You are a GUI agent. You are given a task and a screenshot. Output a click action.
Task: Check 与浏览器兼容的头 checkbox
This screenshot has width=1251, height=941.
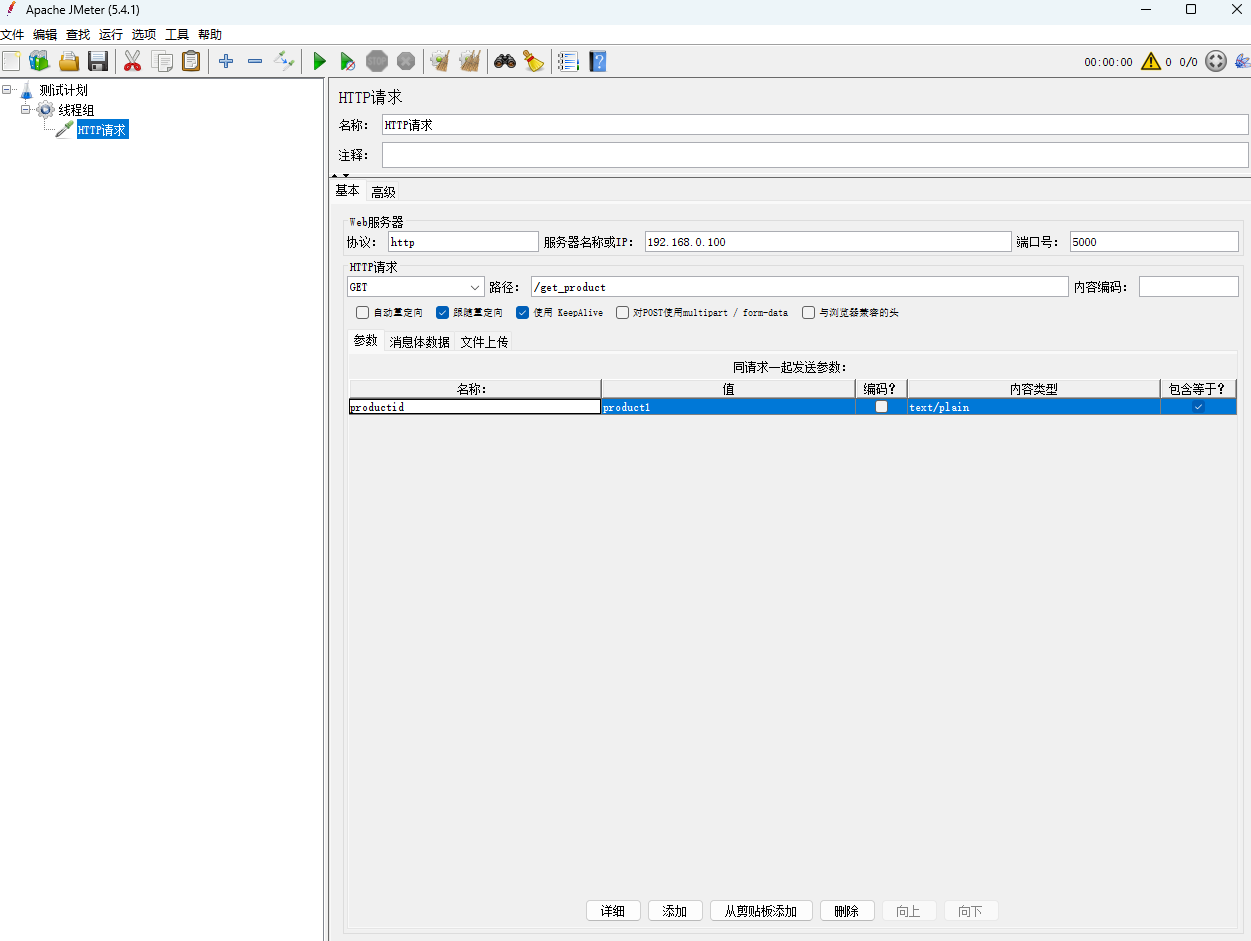tap(809, 313)
